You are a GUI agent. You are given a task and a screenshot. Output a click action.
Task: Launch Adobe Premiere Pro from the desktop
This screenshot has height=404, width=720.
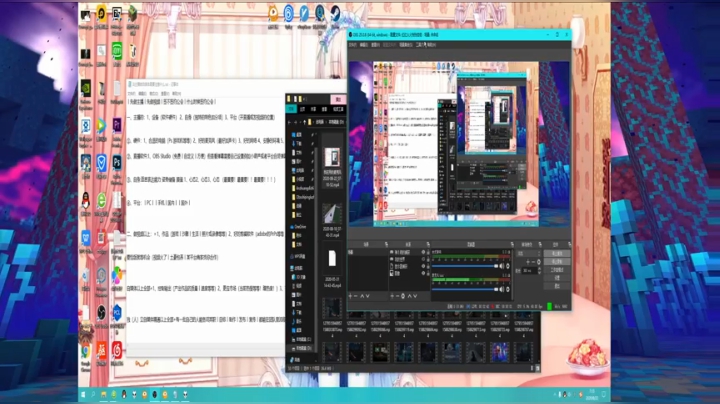click(x=117, y=125)
